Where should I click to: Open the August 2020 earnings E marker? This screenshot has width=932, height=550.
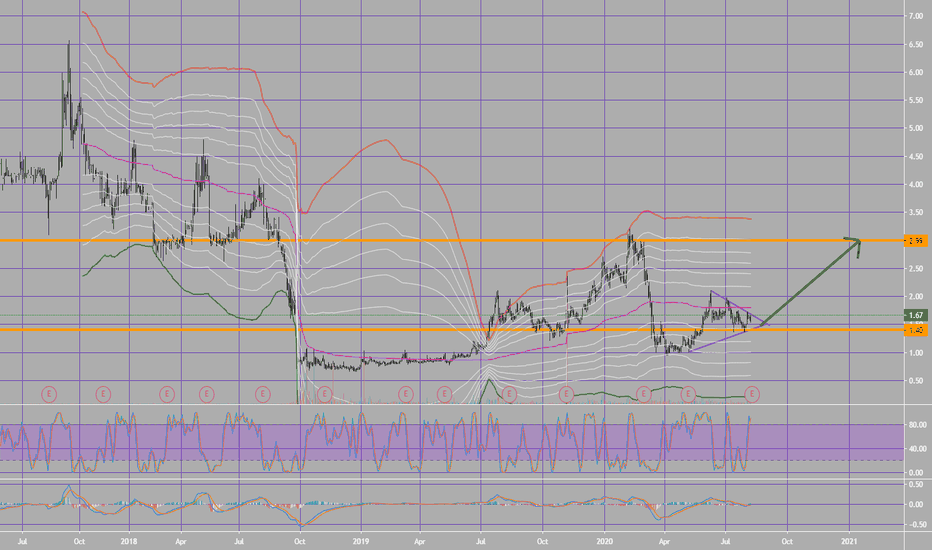click(752, 394)
